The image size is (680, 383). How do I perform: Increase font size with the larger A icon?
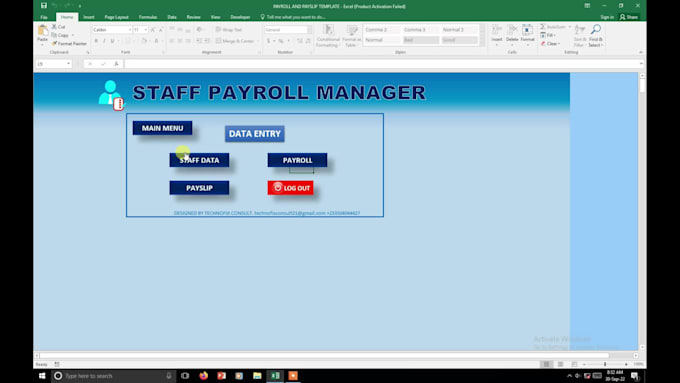click(153, 29)
